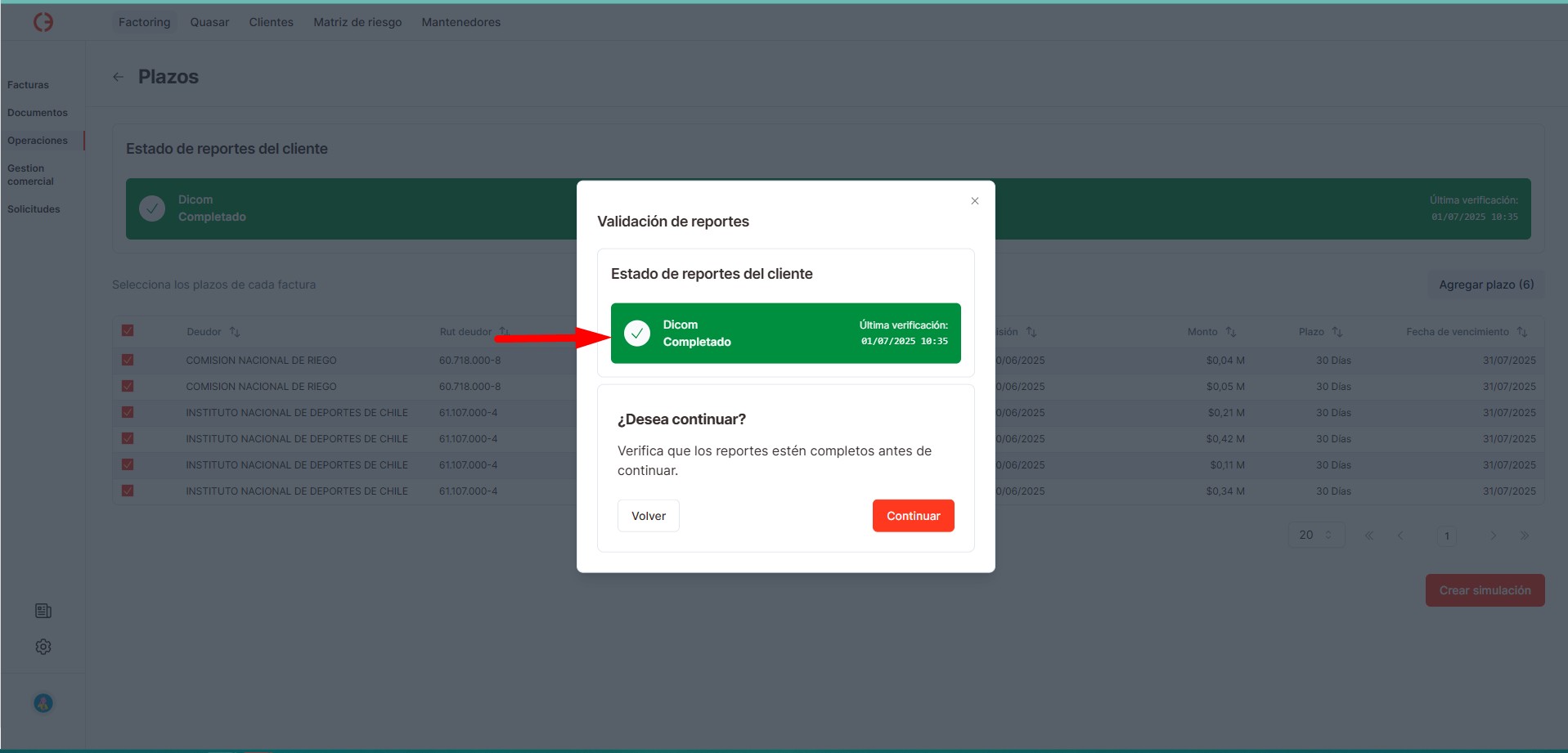
Task: Sort by Plazo column arrows
Action: tap(1337, 332)
